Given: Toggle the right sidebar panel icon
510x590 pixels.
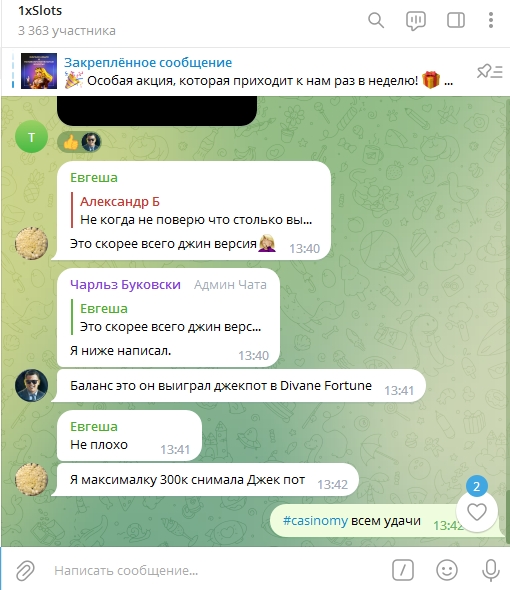Looking at the screenshot, I should (455, 20).
